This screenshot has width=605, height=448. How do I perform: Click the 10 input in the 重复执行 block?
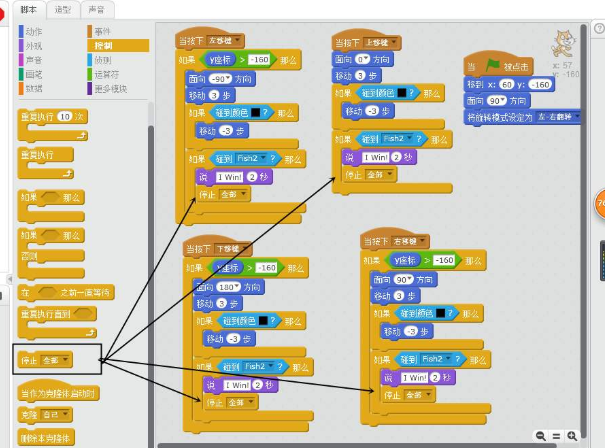(65, 117)
